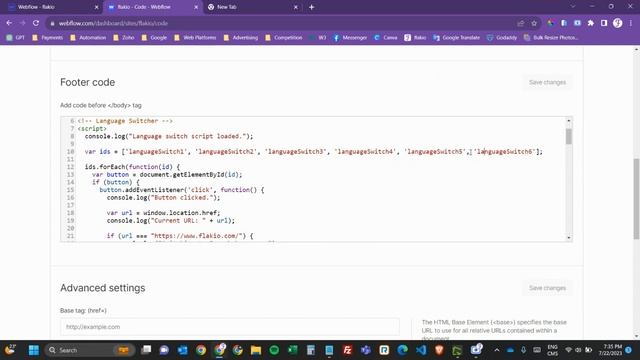
Task: Click the page vertical scrollbar thumb
Action: [x=636, y=199]
